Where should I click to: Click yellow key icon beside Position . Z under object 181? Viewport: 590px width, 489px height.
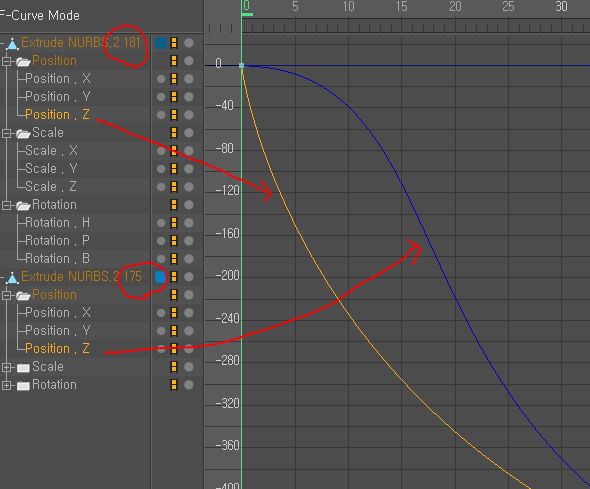pos(173,115)
